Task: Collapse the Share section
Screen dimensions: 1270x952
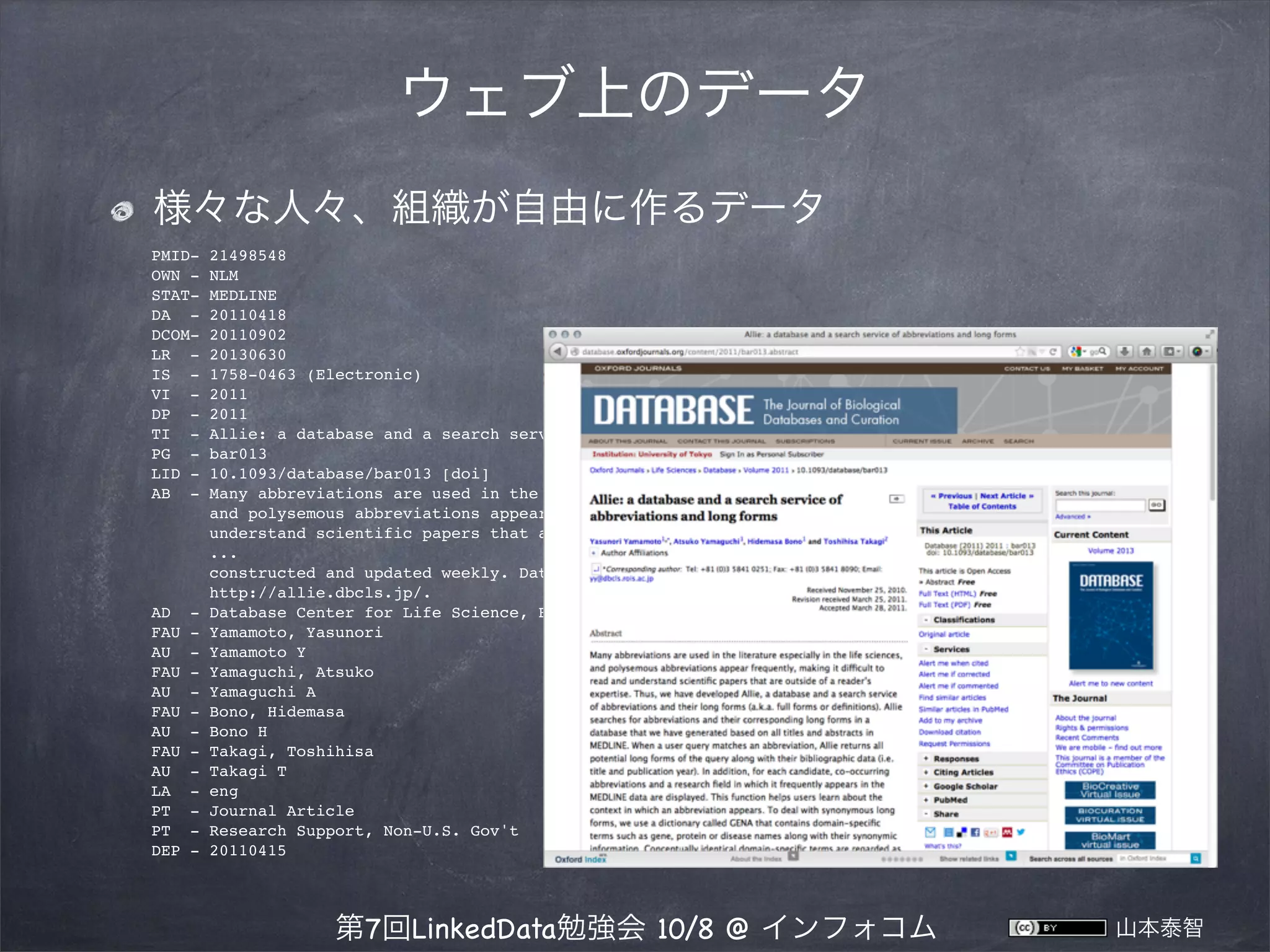Action: (x=926, y=814)
